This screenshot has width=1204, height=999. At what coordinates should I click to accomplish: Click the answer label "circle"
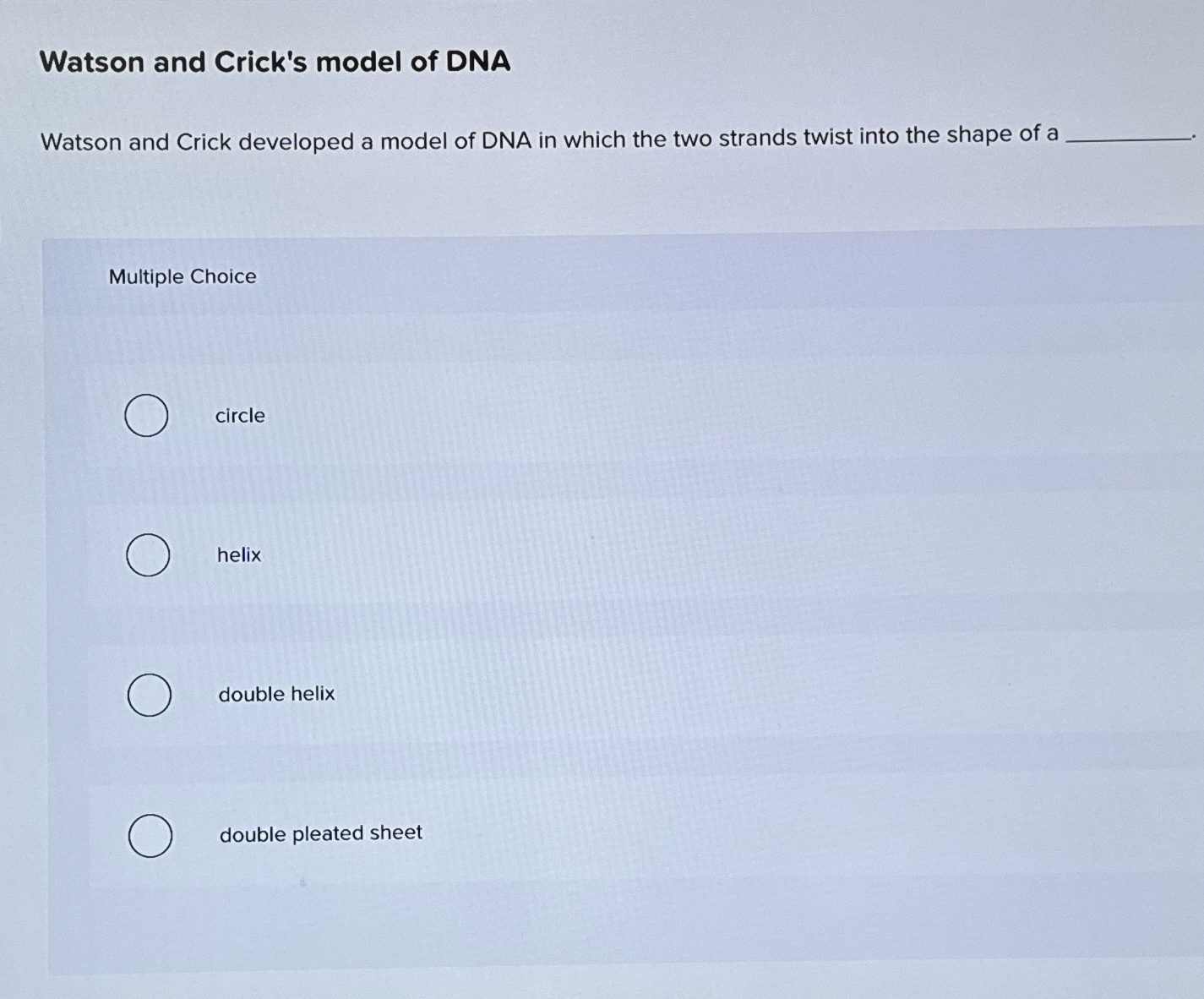point(240,415)
